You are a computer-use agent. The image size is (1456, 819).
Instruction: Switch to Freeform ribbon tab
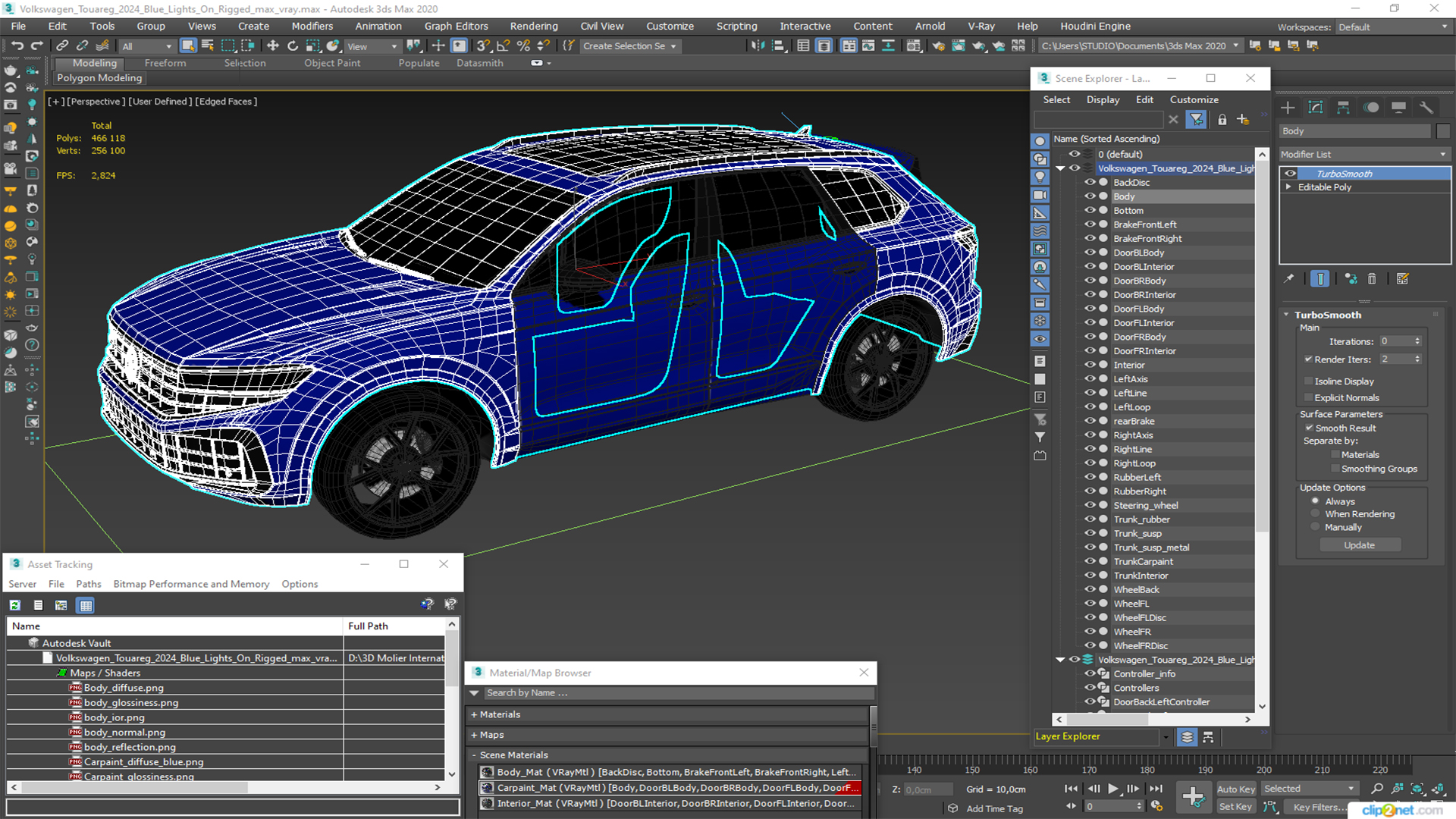[x=165, y=63]
